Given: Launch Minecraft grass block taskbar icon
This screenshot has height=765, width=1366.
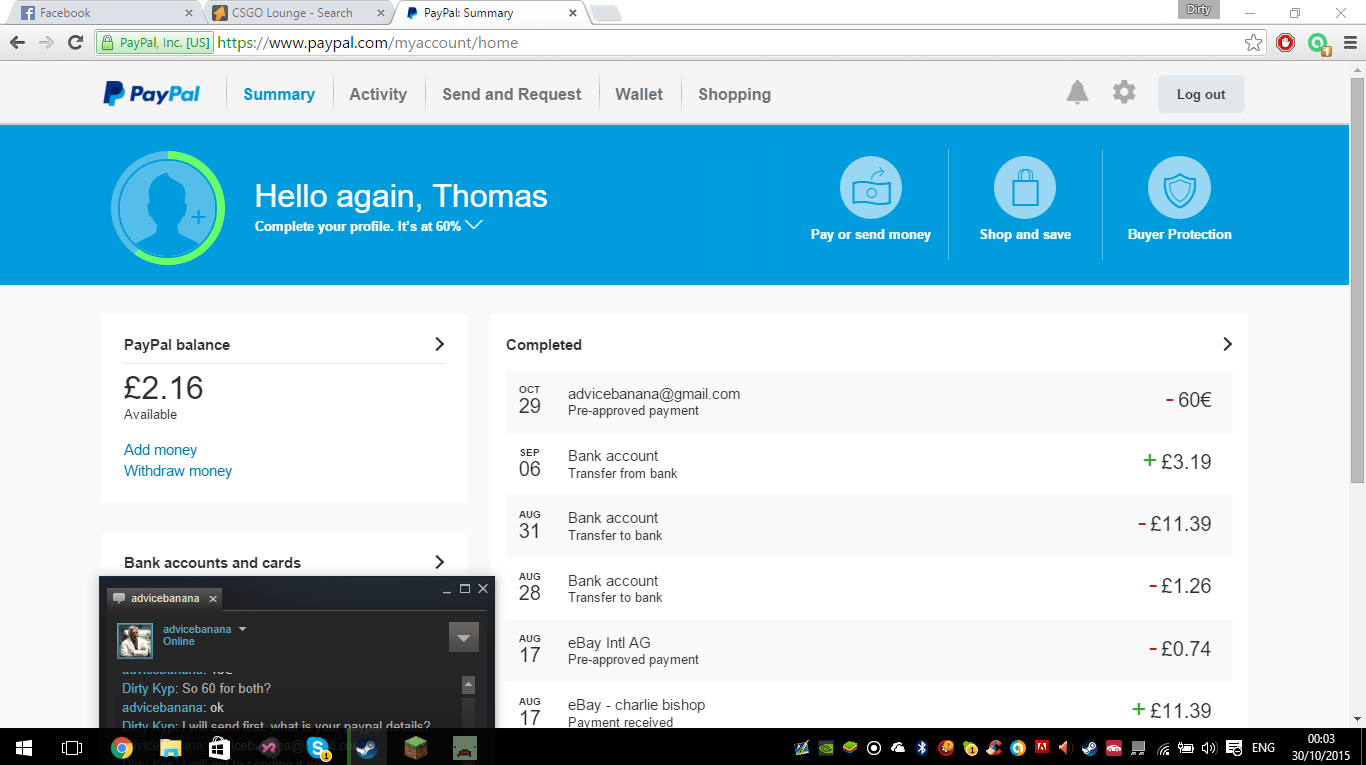Looking at the screenshot, I should 416,747.
